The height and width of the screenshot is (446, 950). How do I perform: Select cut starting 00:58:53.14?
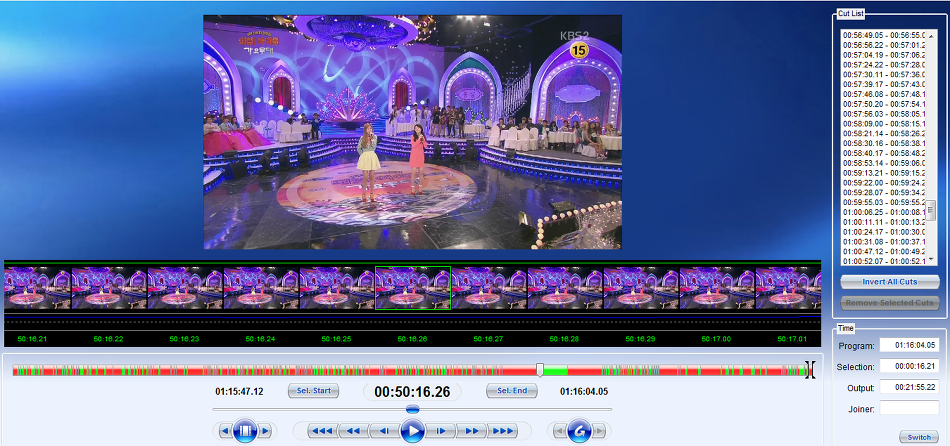[883, 162]
